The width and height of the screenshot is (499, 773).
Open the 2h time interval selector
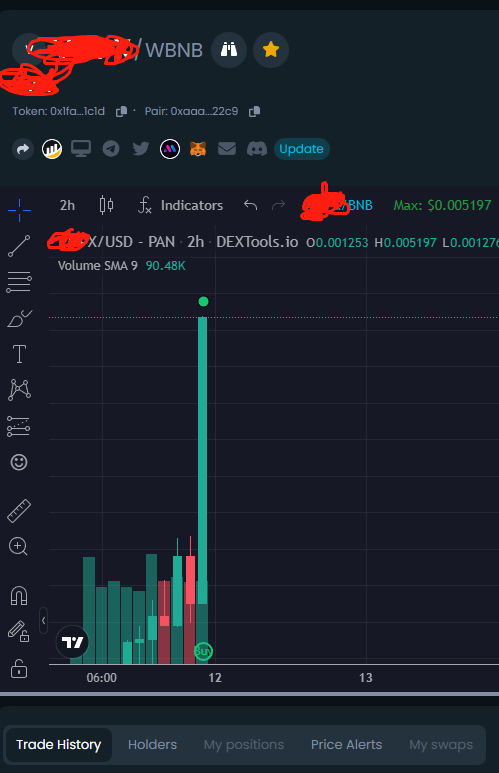tap(67, 205)
